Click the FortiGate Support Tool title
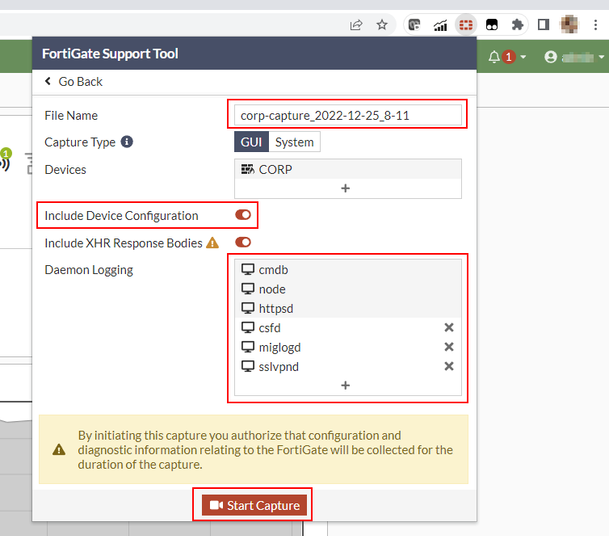 pos(110,53)
